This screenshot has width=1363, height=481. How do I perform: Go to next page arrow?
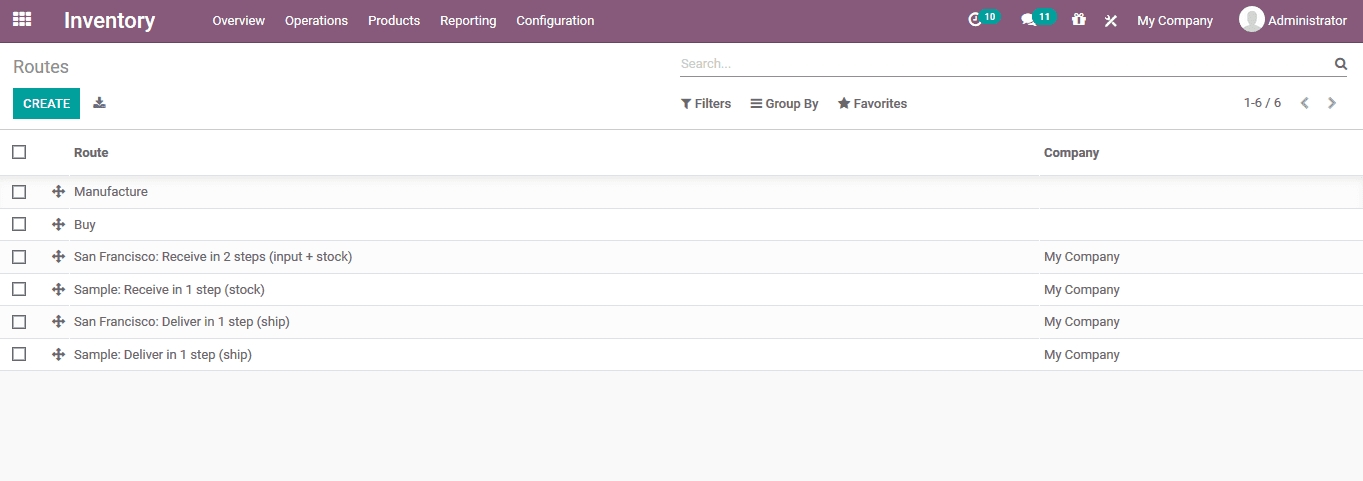tap(1332, 103)
